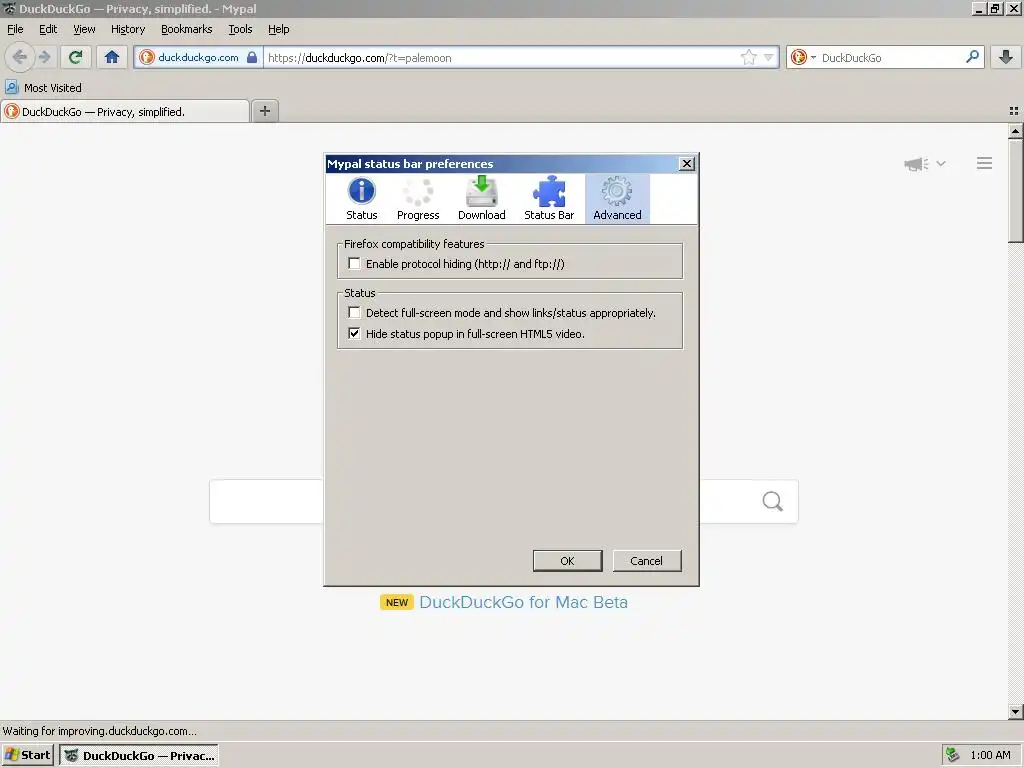The height and width of the screenshot is (768, 1024).
Task: Uncheck hide status popup in HTML5 video
Action: pyautogui.click(x=354, y=333)
